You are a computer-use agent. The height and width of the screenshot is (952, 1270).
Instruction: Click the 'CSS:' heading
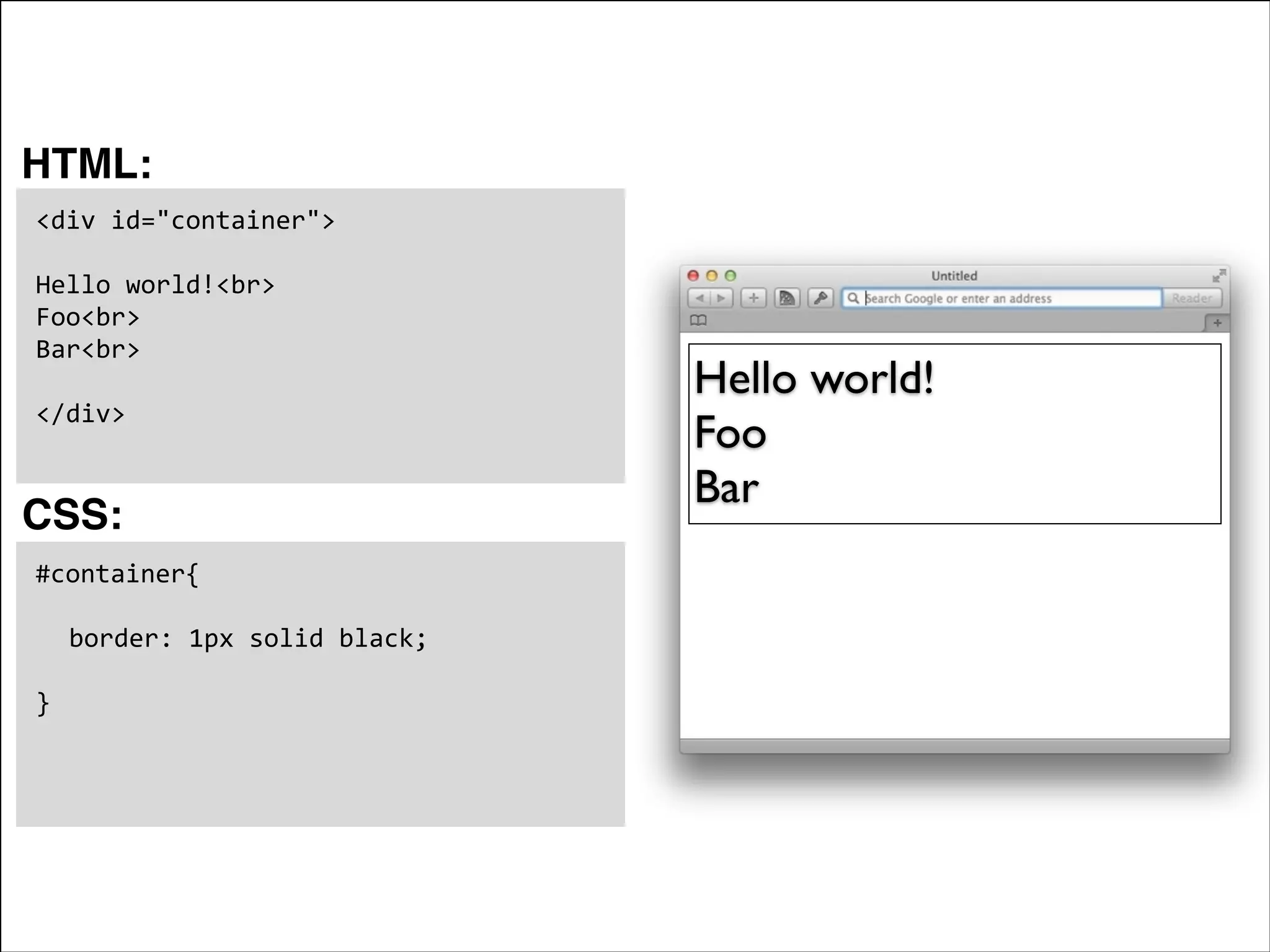pos(73,514)
